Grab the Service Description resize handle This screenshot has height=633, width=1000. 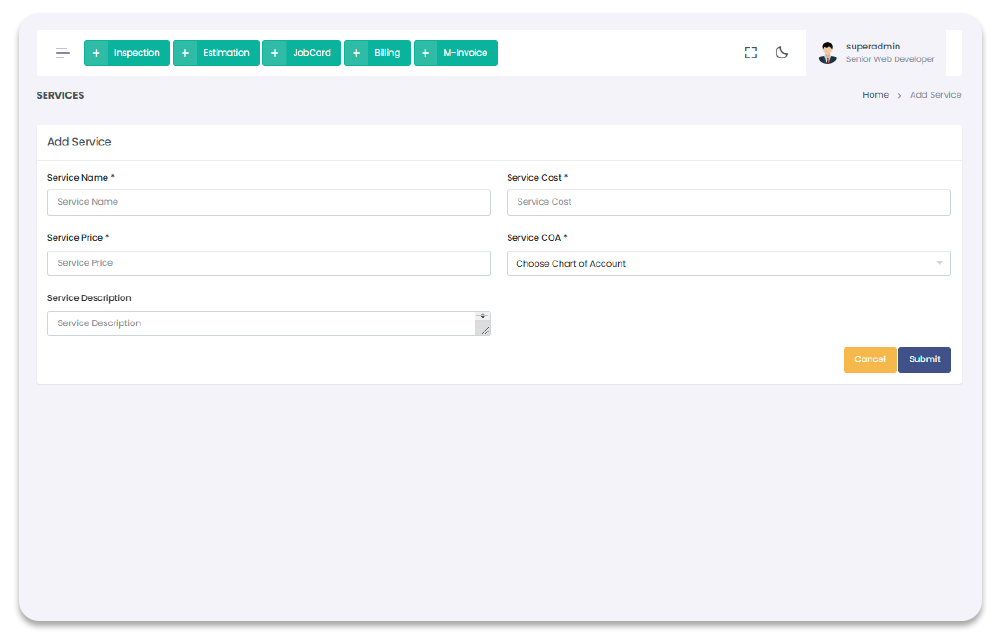tap(484, 329)
